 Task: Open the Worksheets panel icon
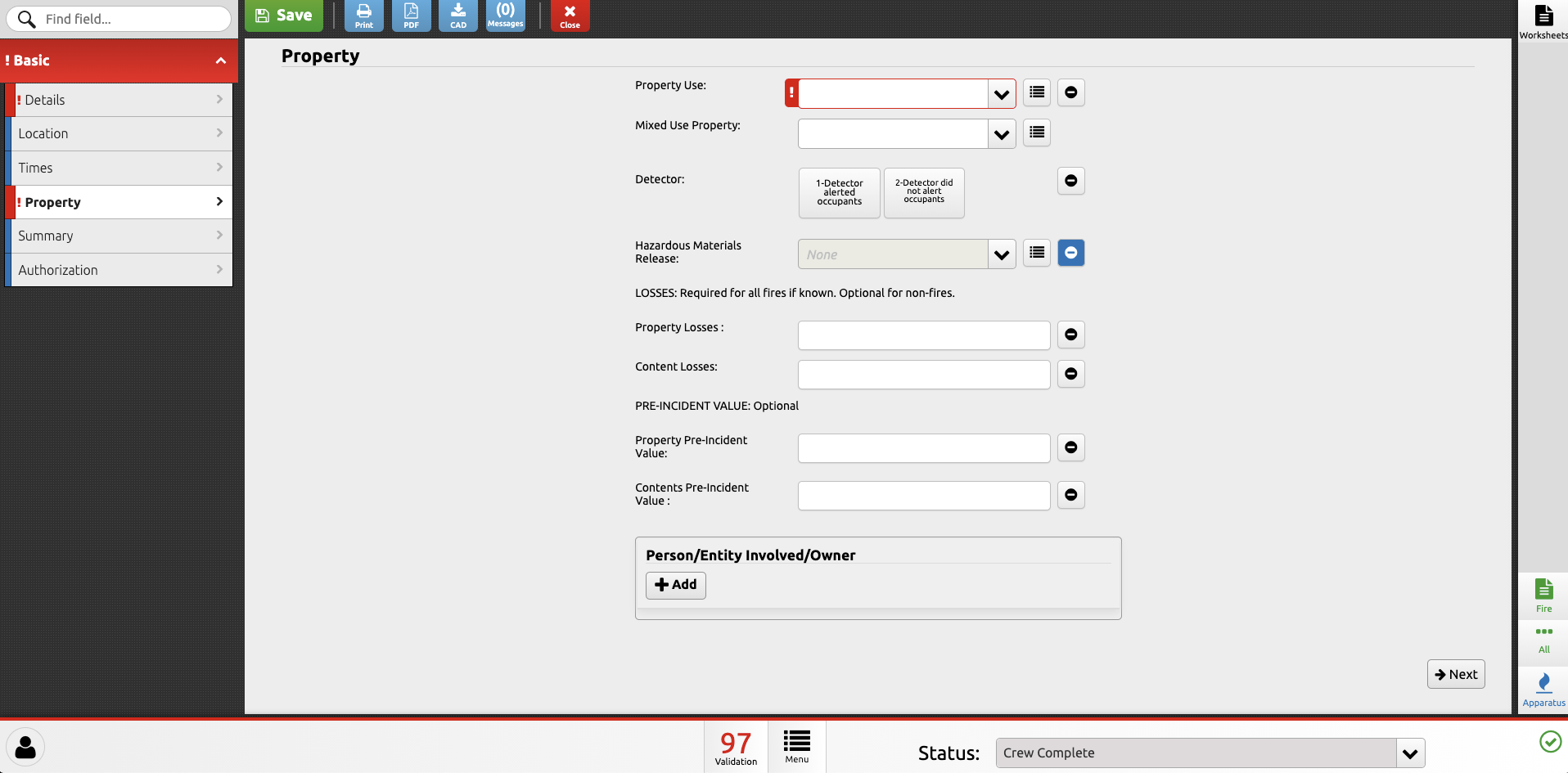click(1543, 21)
